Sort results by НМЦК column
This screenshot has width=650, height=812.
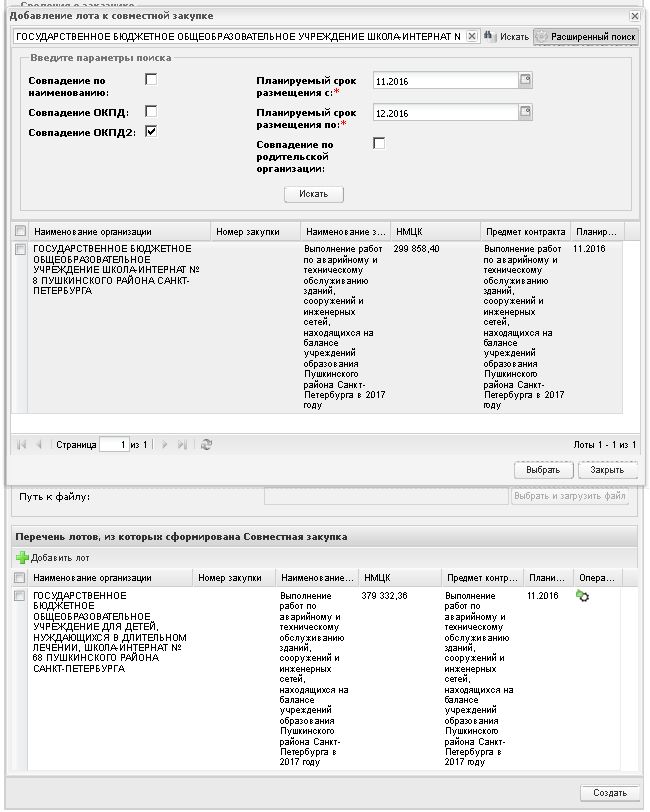coord(436,231)
